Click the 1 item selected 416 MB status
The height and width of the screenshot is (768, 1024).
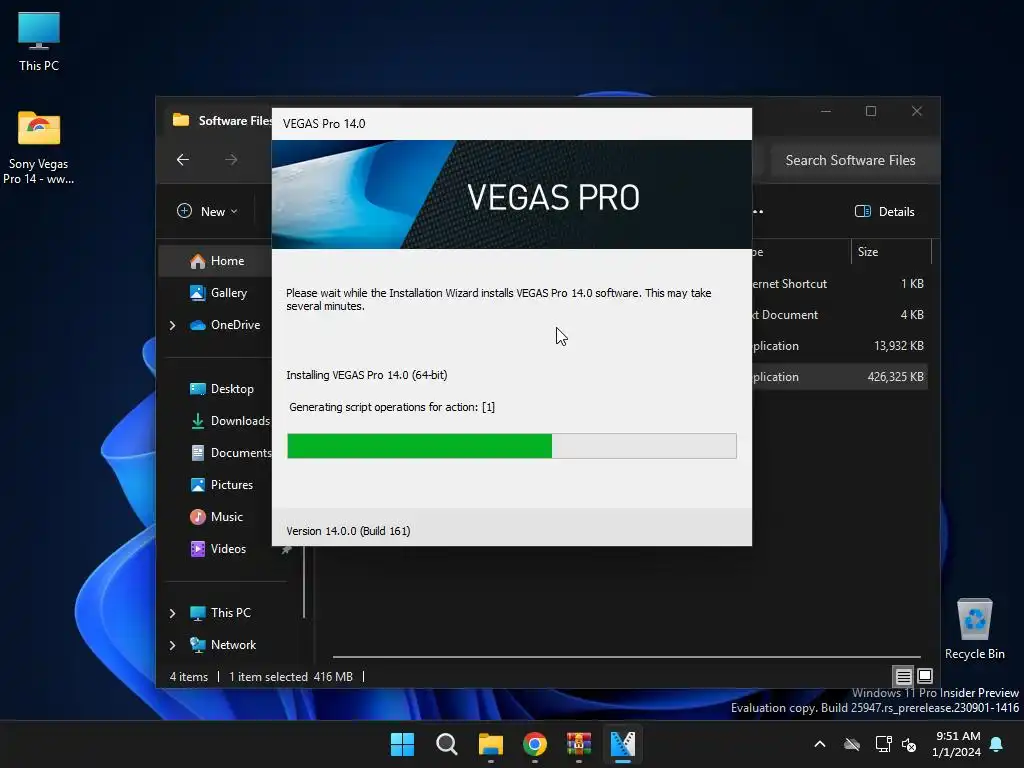(x=291, y=677)
